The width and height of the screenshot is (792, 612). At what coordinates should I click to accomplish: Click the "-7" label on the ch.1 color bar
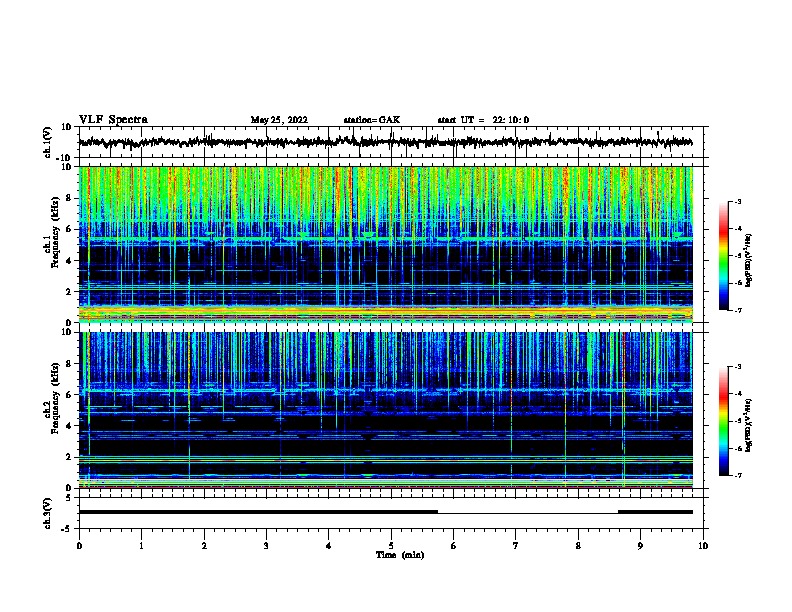737,310
